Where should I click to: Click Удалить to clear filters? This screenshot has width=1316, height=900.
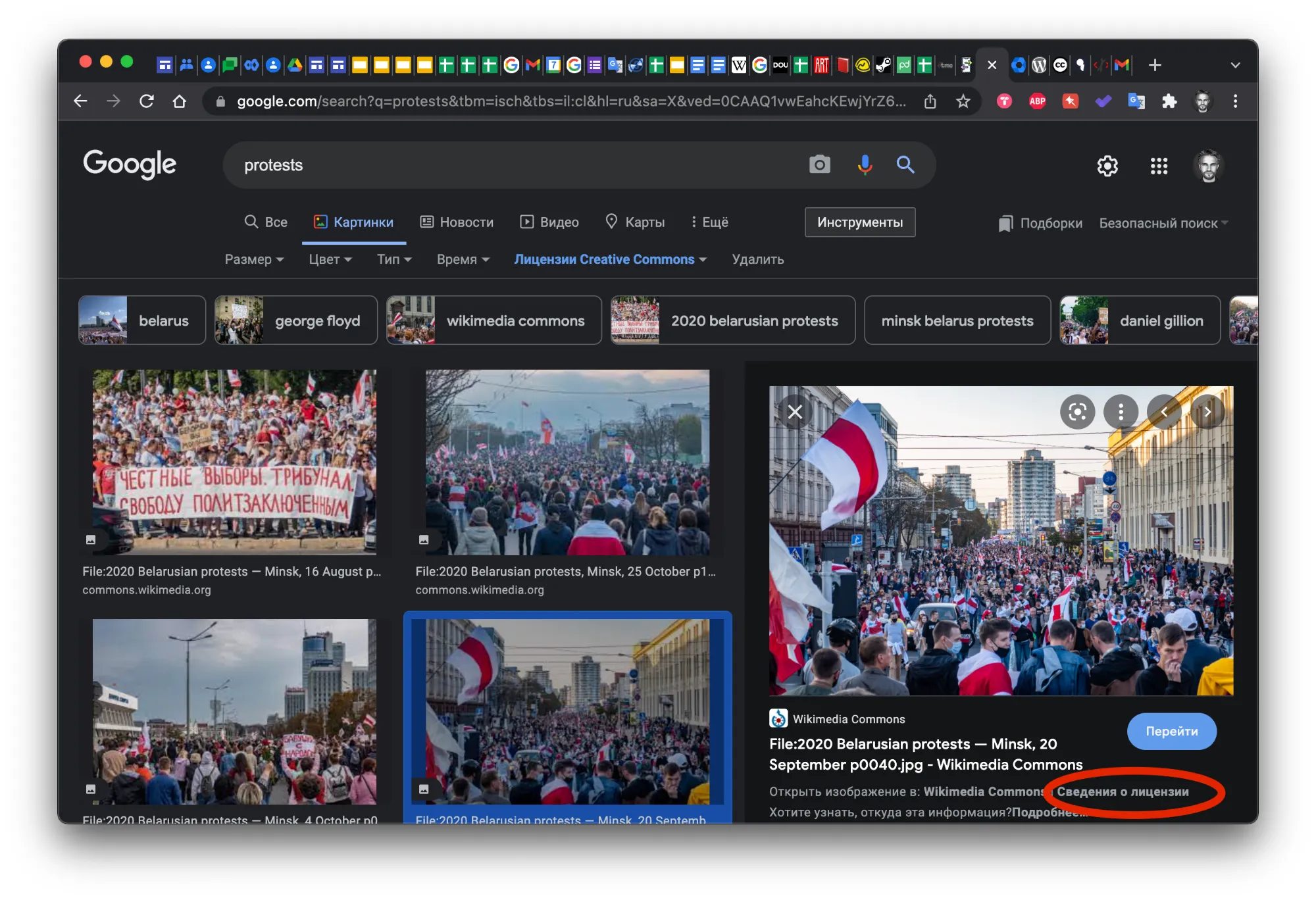tap(758, 259)
